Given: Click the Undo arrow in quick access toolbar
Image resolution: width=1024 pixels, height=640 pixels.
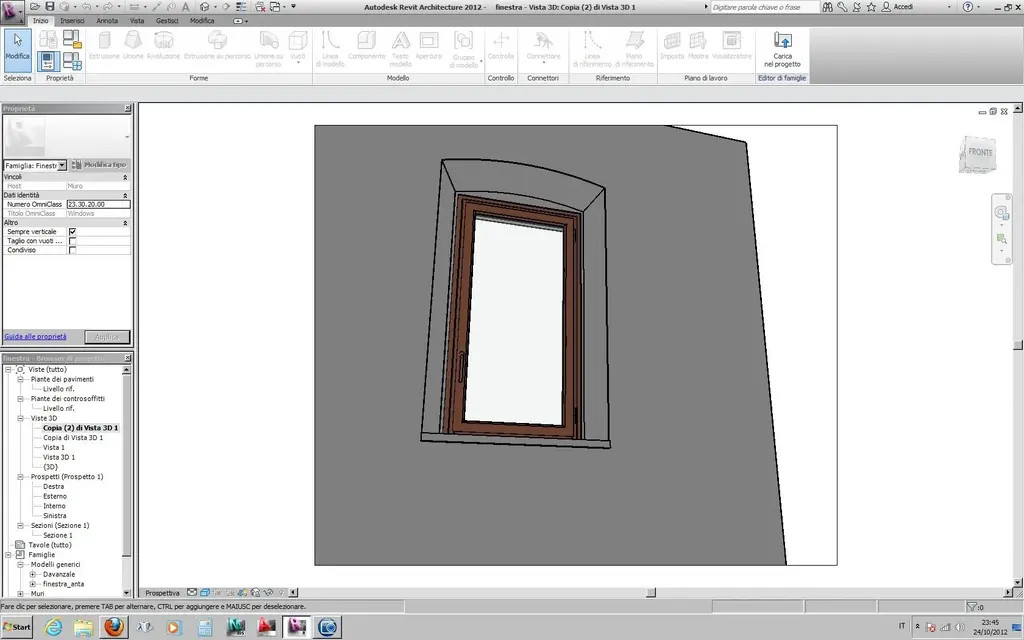Looking at the screenshot, I should click(x=86, y=7).
